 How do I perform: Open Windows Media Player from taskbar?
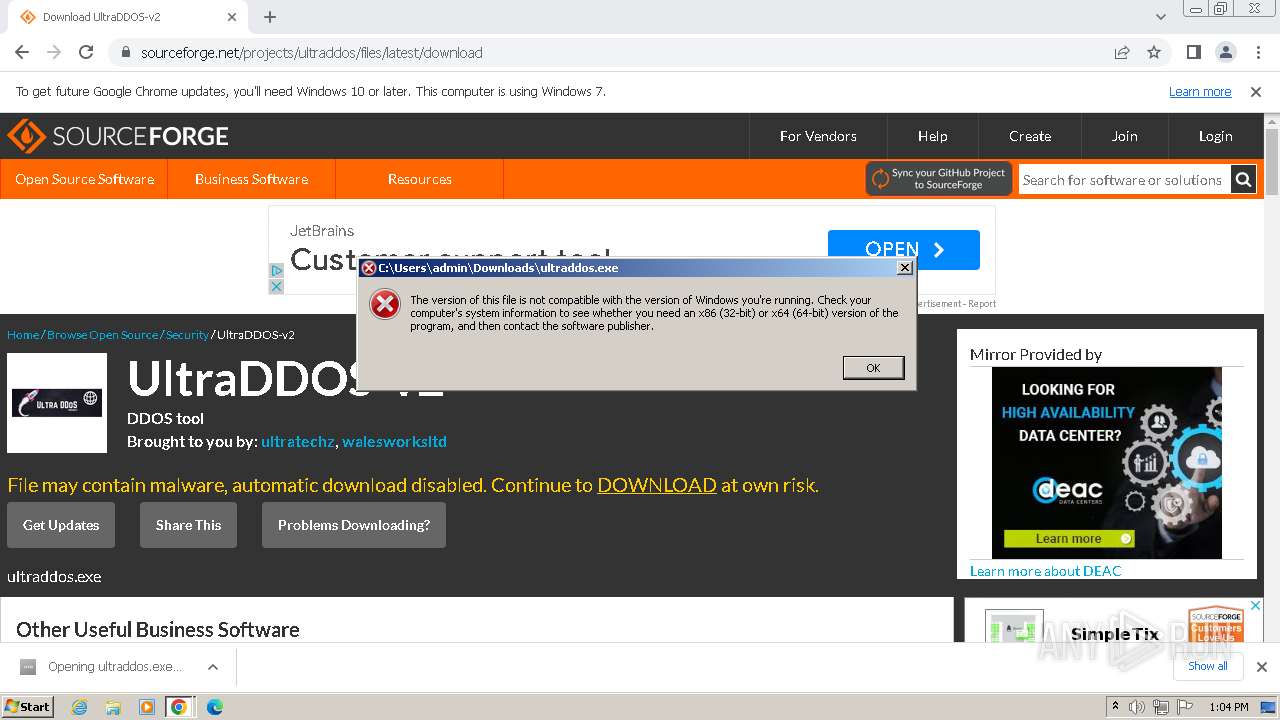click(x=146, y=707)
